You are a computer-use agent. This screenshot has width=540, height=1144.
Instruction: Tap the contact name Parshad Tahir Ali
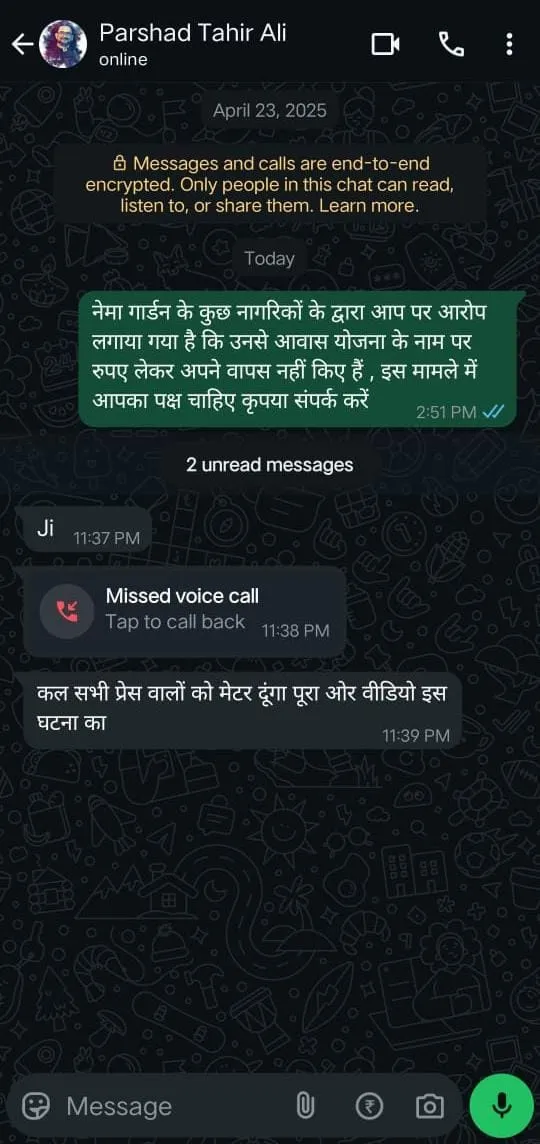point(193,34)
